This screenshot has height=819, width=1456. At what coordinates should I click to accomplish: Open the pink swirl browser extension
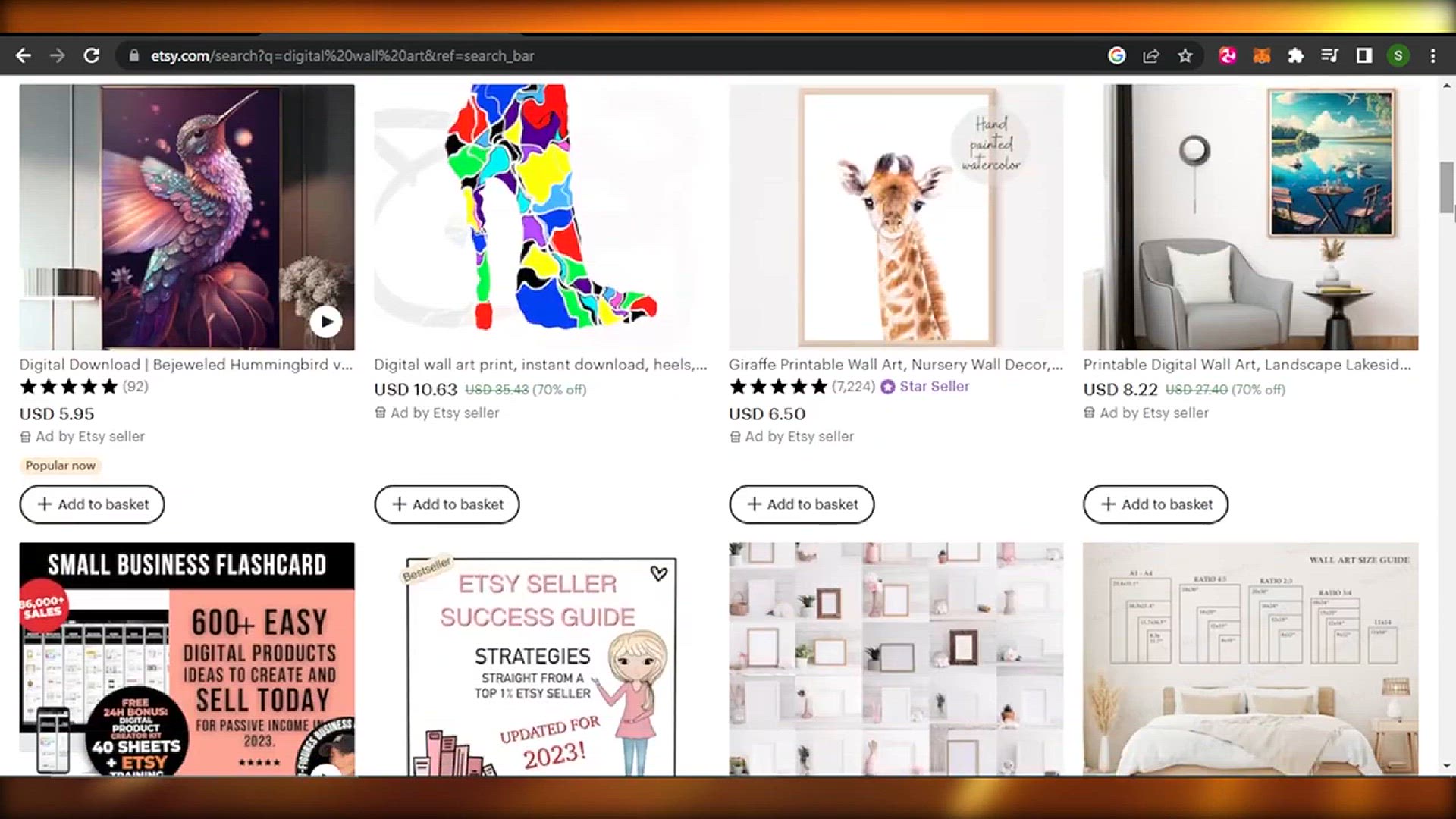(1227, 55)
